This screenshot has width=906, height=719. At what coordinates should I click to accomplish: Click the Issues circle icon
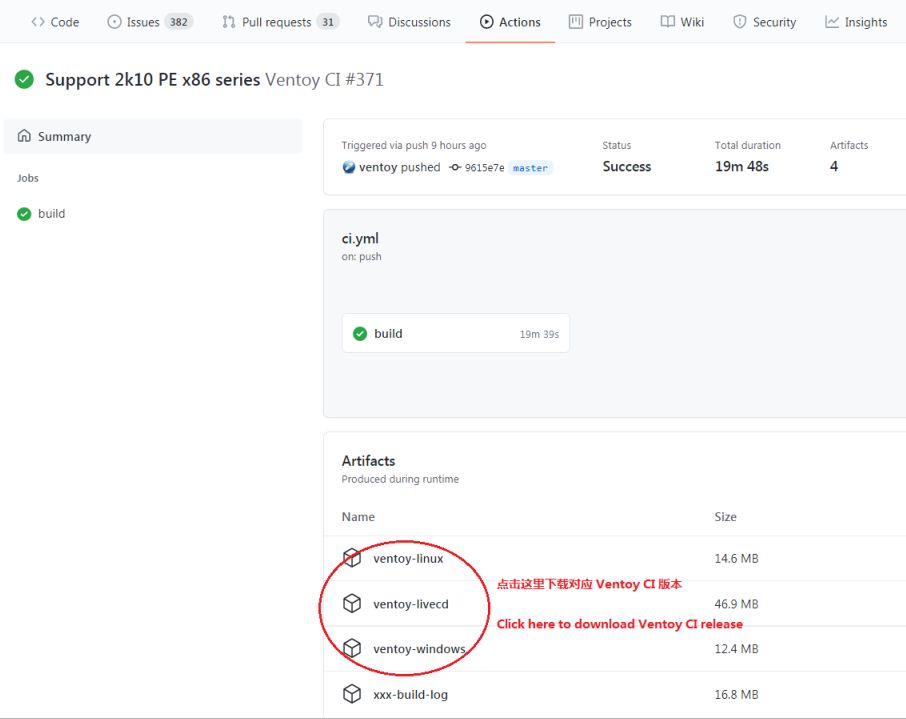pos(114,22)
